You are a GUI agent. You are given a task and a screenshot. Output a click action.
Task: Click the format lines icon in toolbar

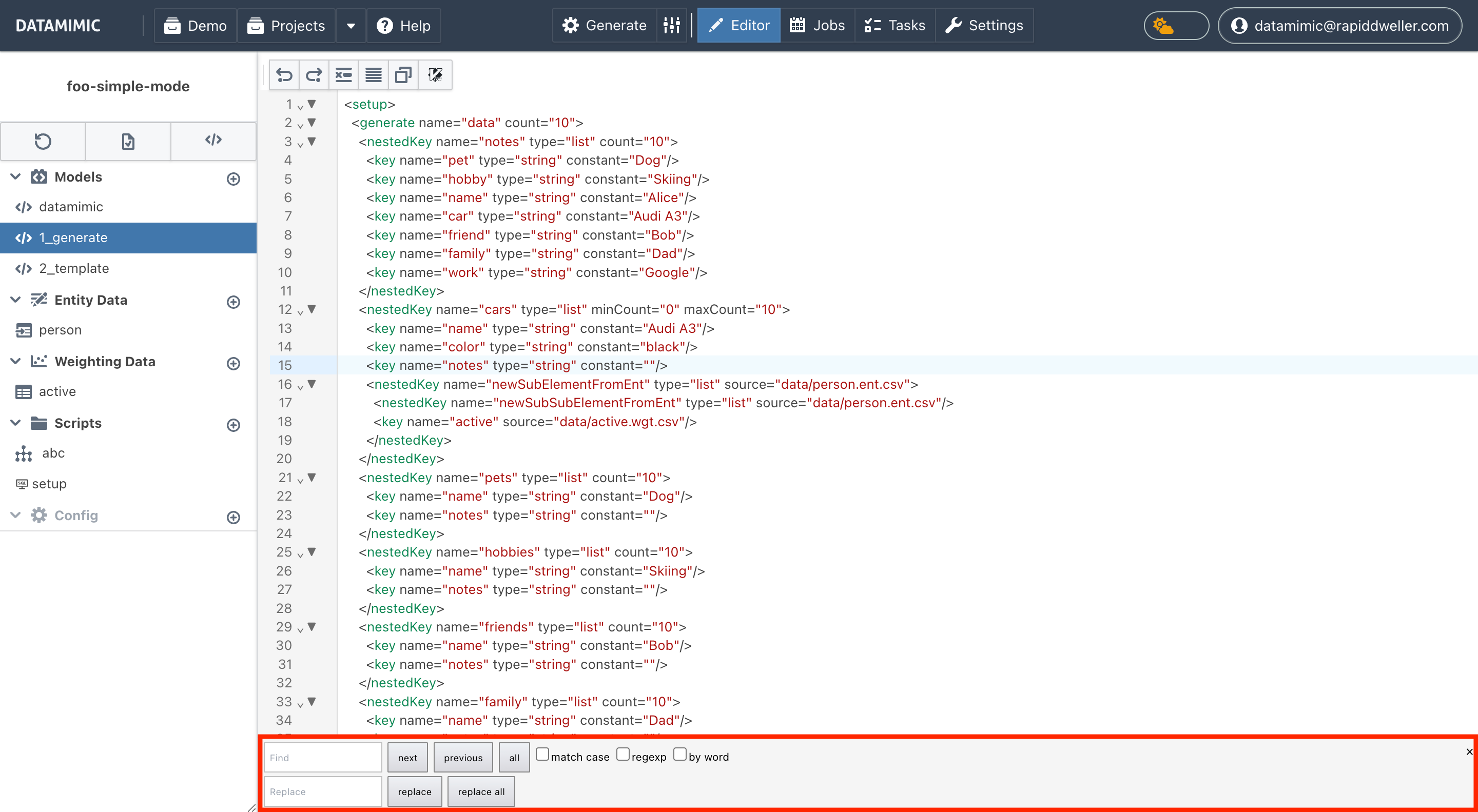click(374, 74)
